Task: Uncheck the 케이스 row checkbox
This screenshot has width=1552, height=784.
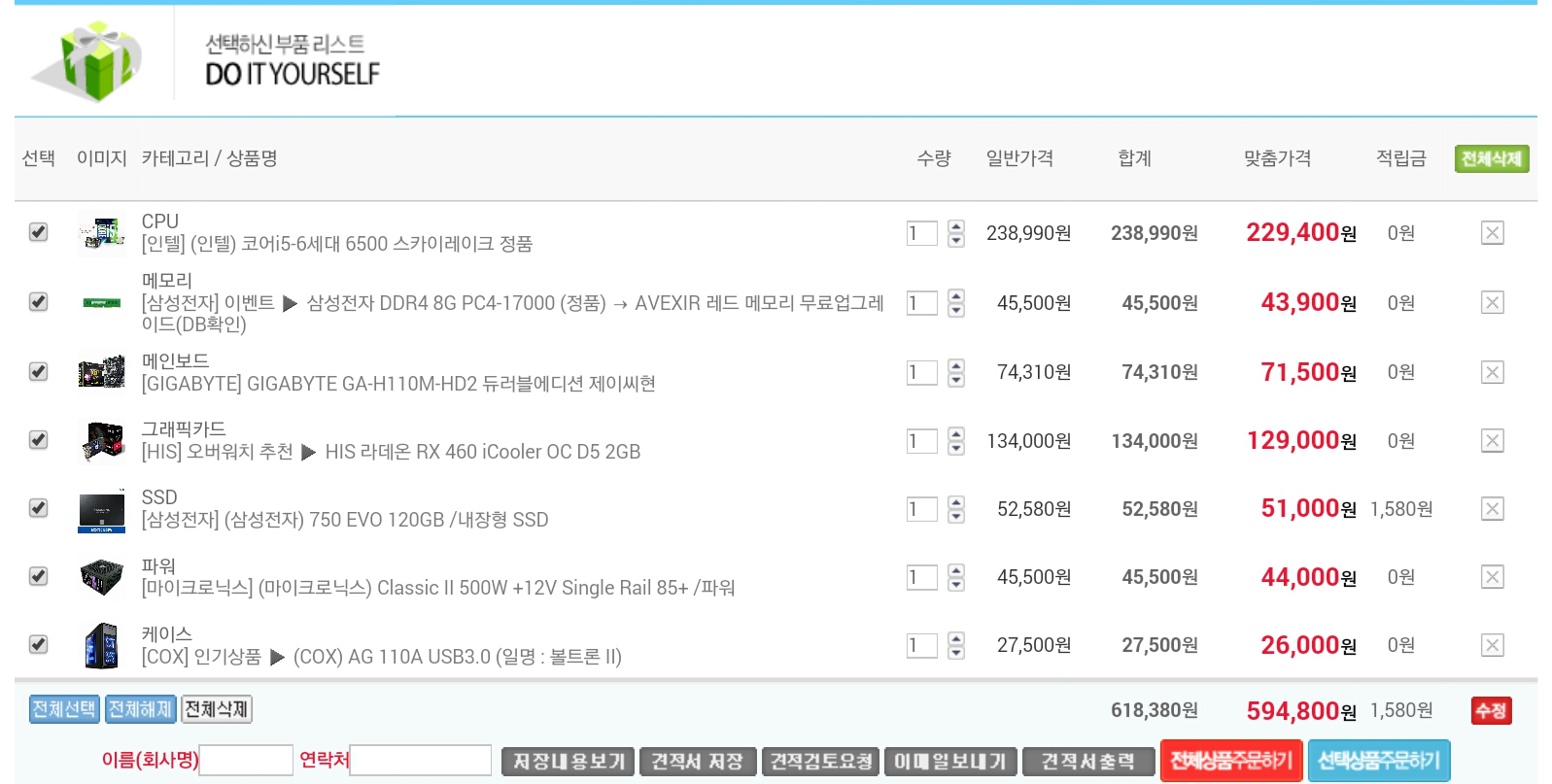Action: [x=38, y=644]
